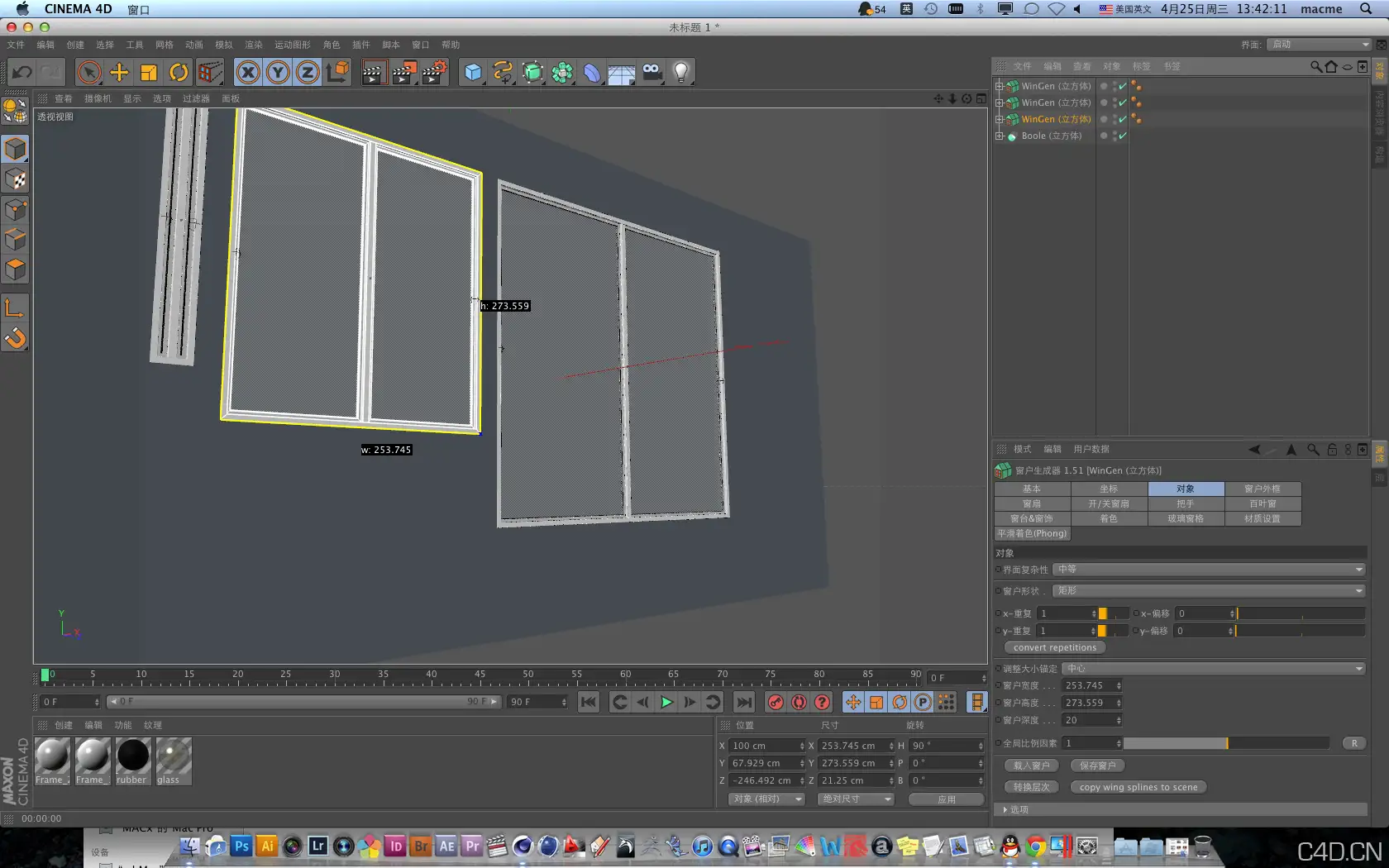
Task: Select the Move tool
Action: tap(119, 73)
